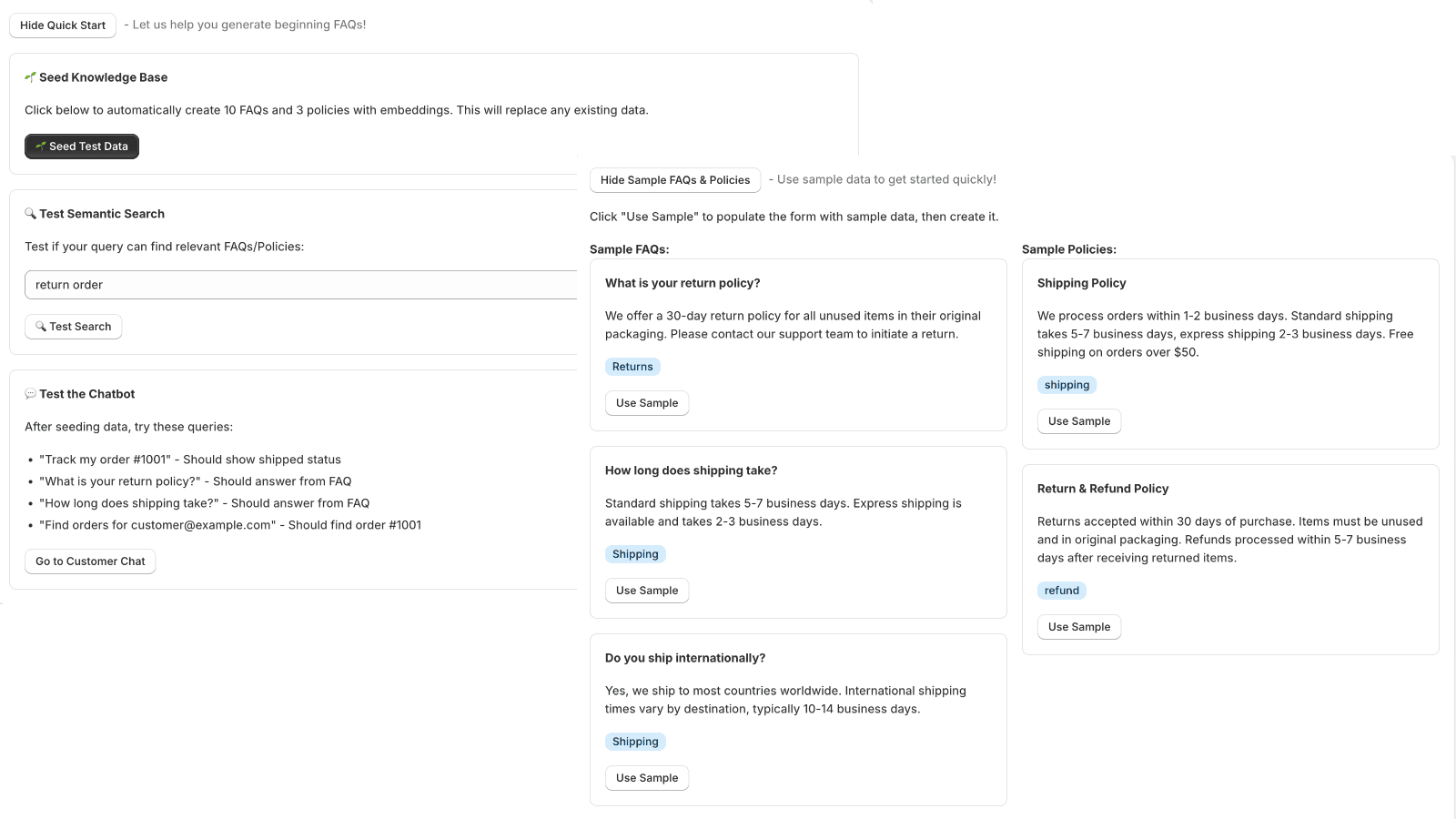Hide Sample FAQs & Policies
This screenshot has width=1456, height=819.
674,180
